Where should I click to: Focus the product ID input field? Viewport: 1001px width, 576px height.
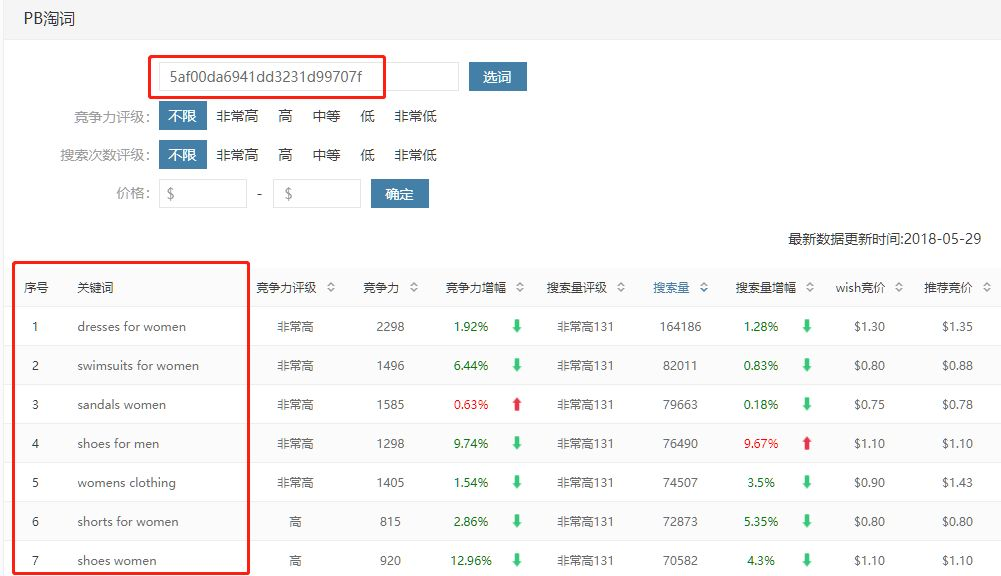tap(308, 77)
